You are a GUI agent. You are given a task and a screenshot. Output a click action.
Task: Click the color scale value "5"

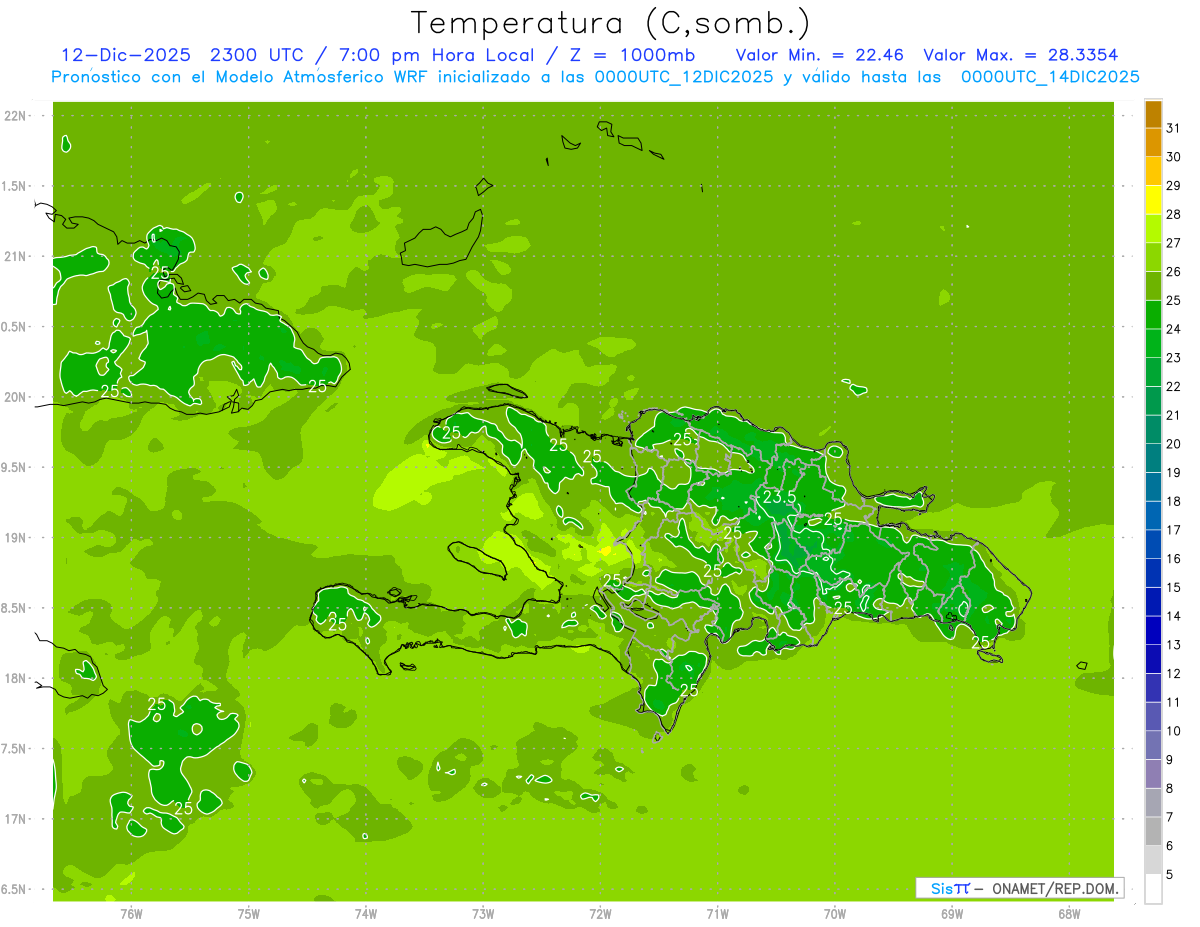tap(1170, 875)
